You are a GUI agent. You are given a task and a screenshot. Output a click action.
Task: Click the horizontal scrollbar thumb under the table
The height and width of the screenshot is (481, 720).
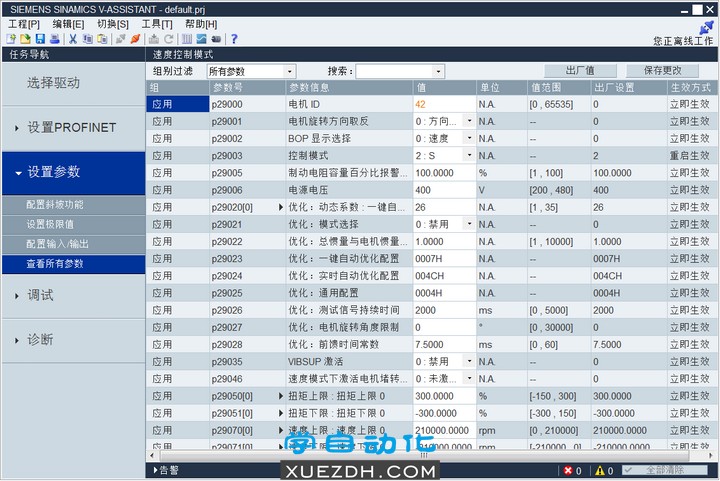pos(423,455)
